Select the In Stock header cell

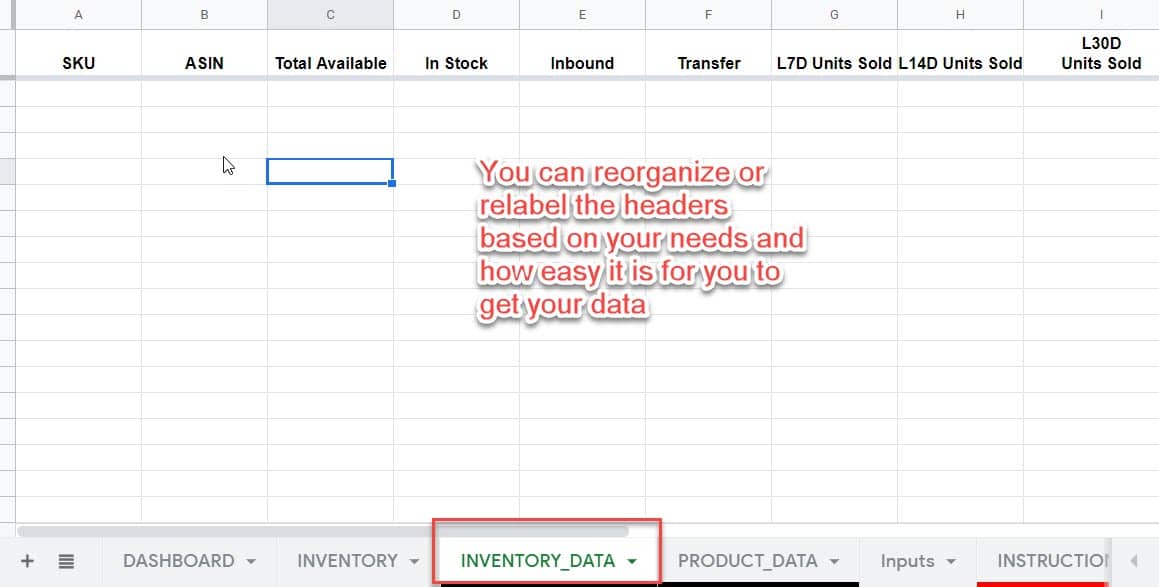pyautogui.click(x=456, y=63)
